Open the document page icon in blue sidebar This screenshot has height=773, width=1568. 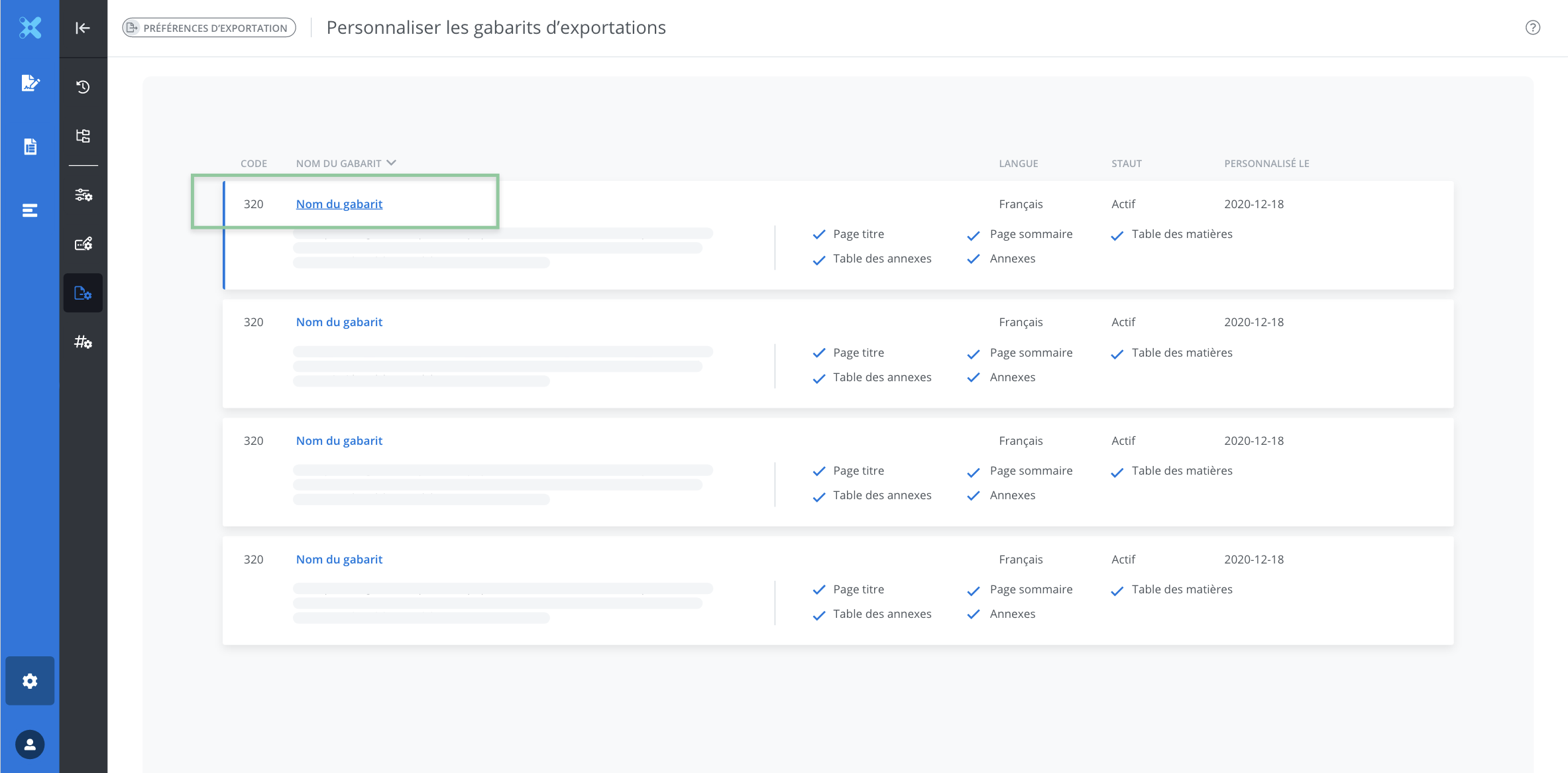tap(30, 147)
